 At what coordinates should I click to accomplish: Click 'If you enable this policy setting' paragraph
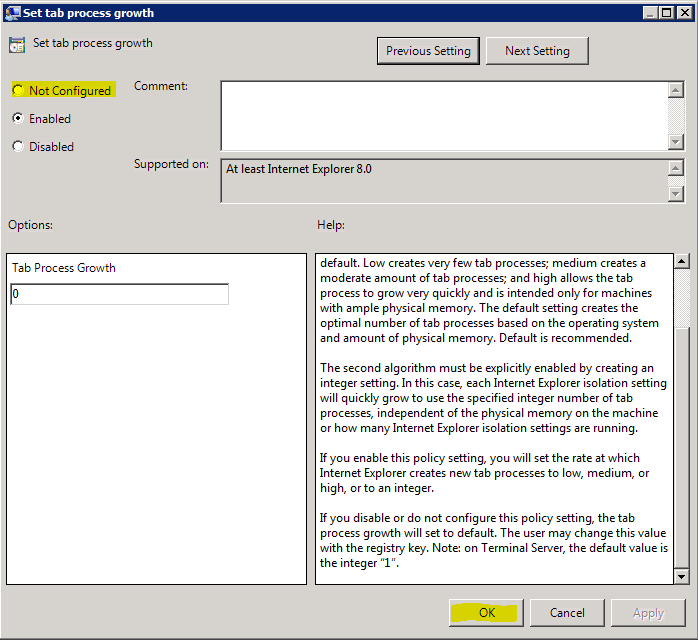point(484,473)
